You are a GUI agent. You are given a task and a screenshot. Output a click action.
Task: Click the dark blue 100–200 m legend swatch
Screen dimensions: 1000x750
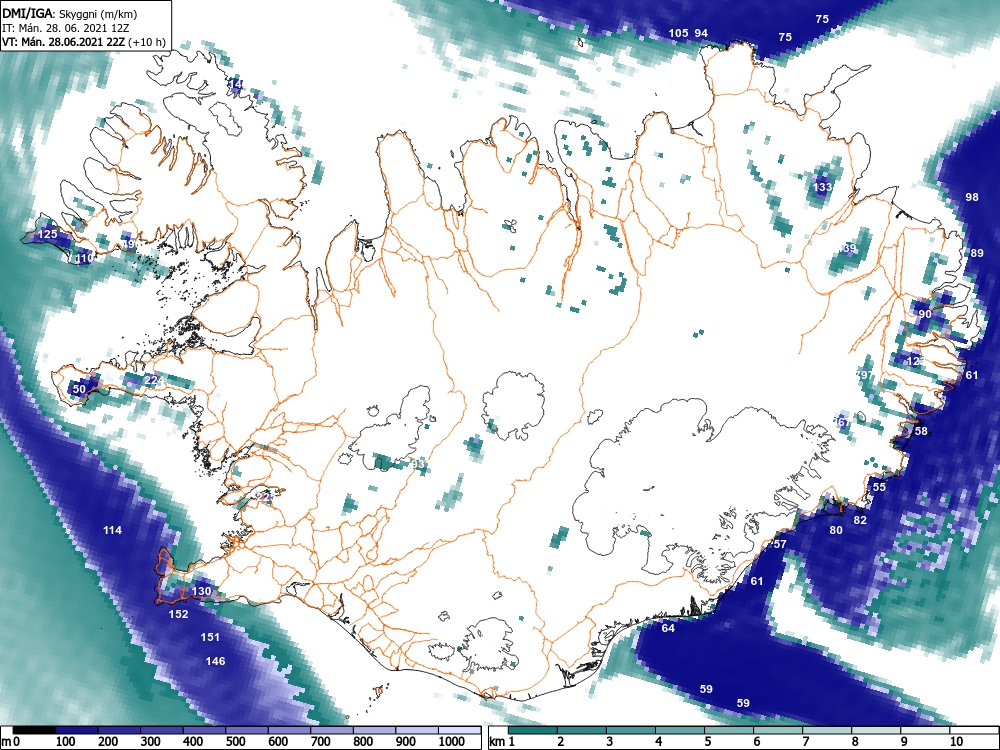coord(77,730)
